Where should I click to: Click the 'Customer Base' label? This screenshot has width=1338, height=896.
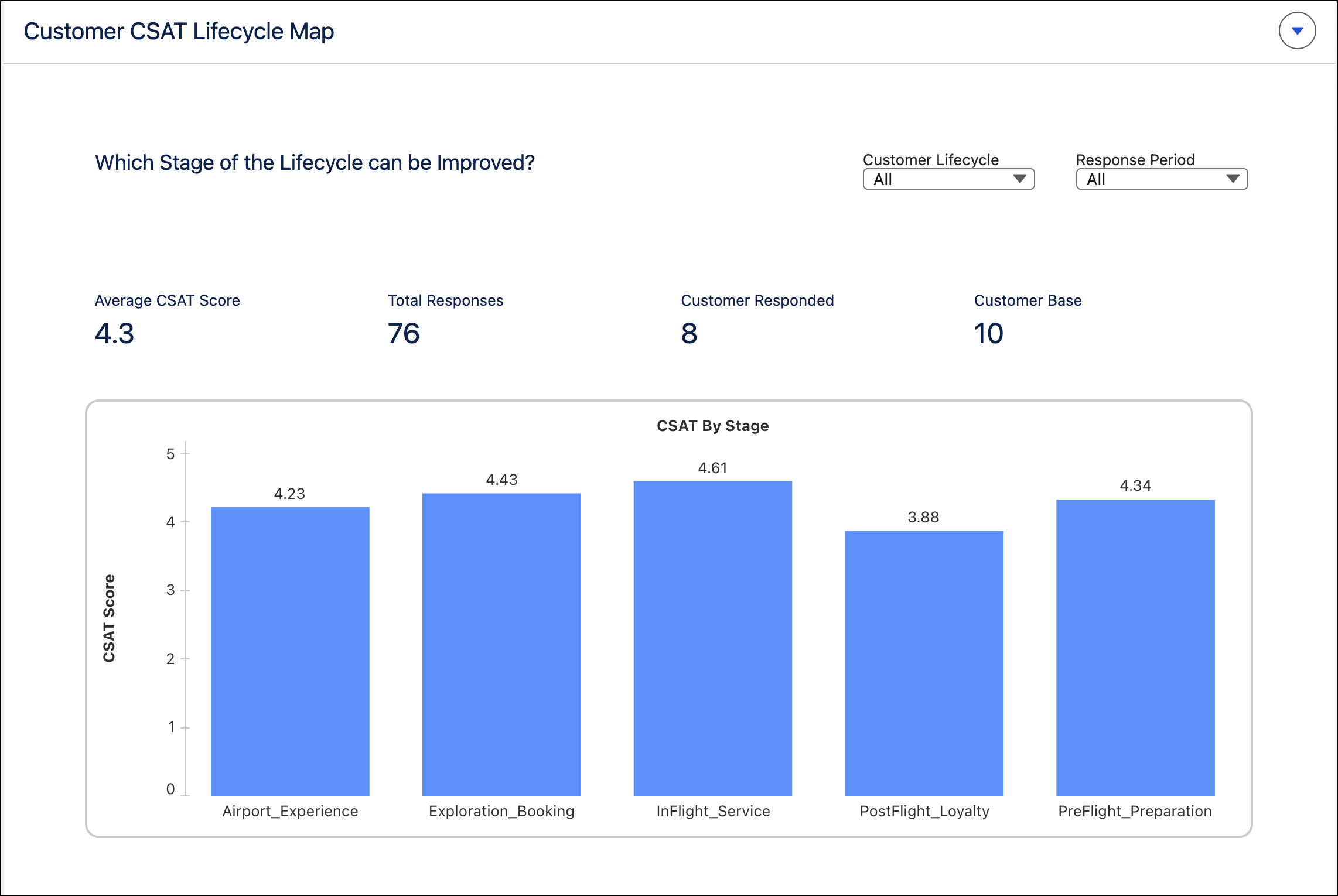point(1028,300)
